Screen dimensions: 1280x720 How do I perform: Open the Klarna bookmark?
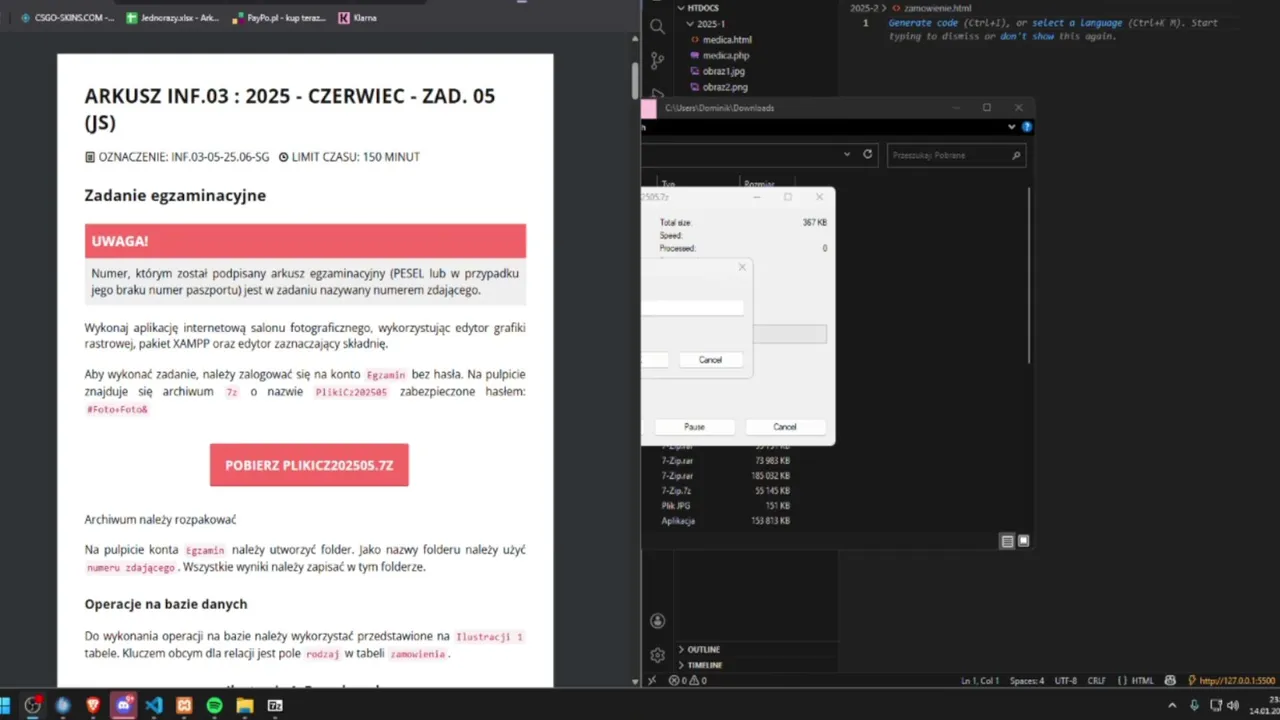point(358,17)
